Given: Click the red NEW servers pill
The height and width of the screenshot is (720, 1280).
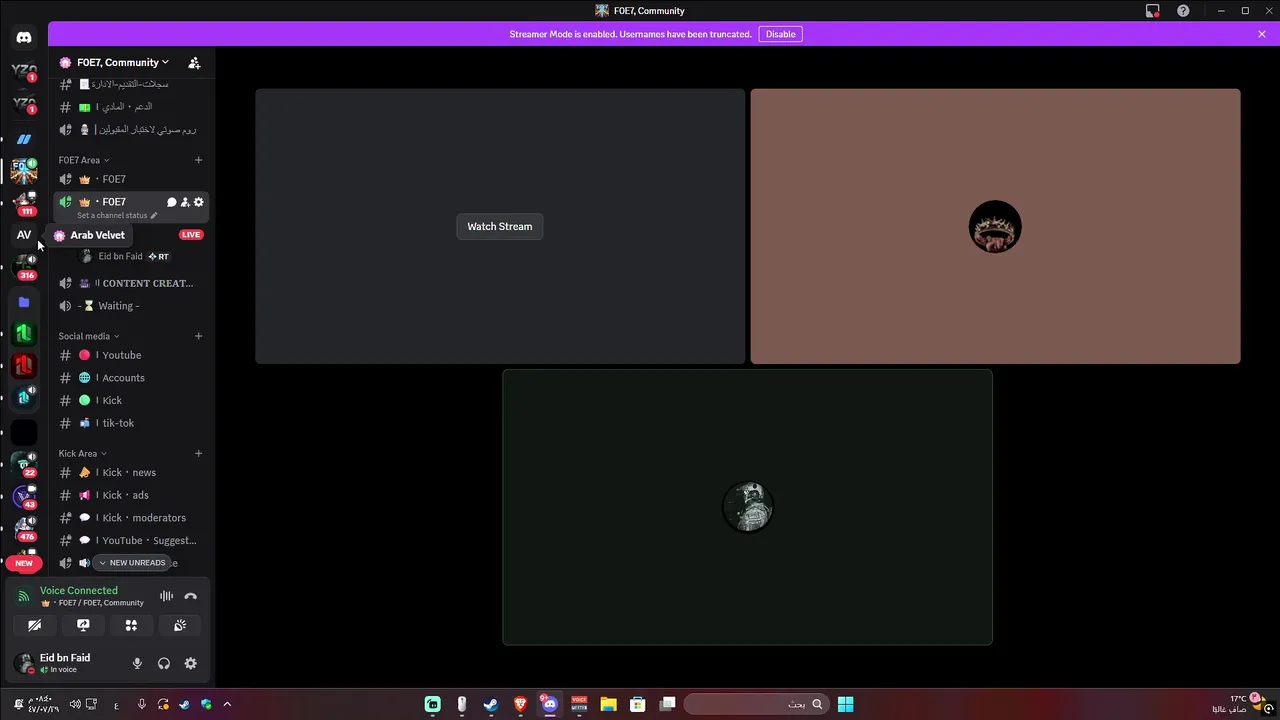Looking at the screenshot, I should pyautogui.click(x=24, y=563).
